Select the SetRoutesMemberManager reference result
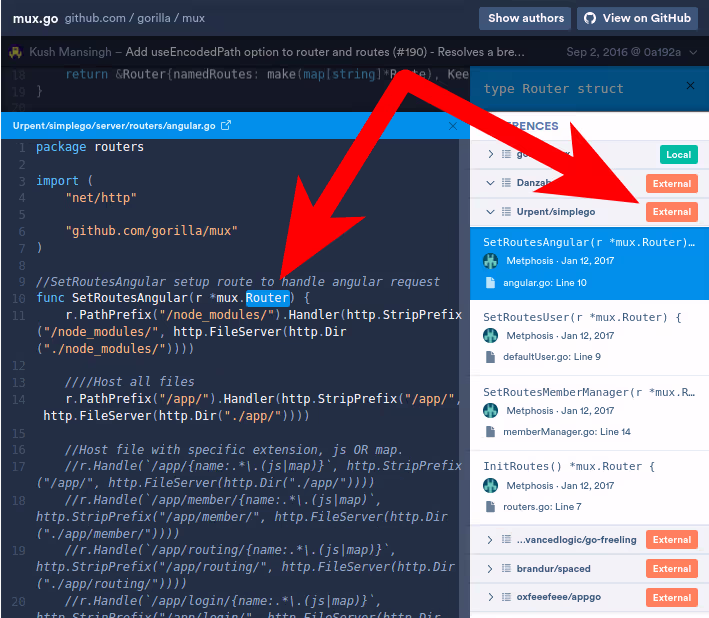Image resolution: width=709 pixels, height=618 pixels. [x=589, y=412]
